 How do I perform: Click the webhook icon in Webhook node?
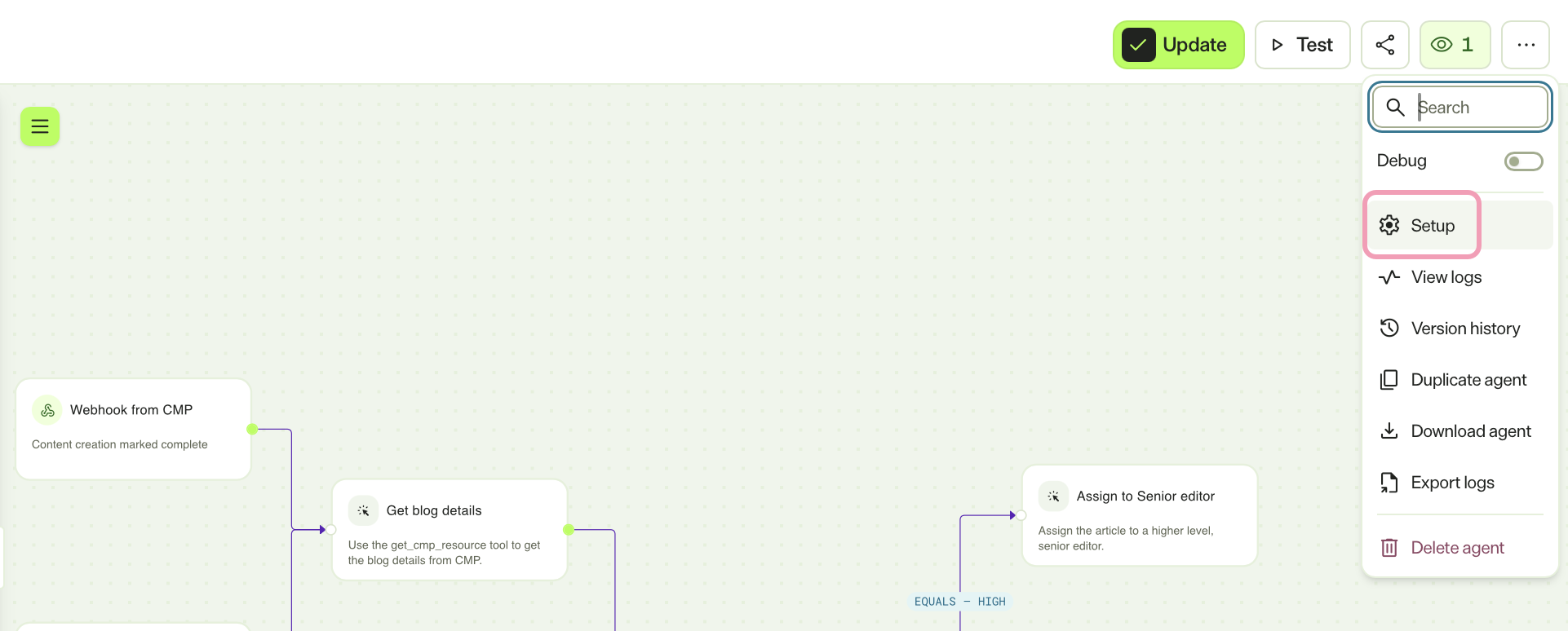(x=47, y=410)
